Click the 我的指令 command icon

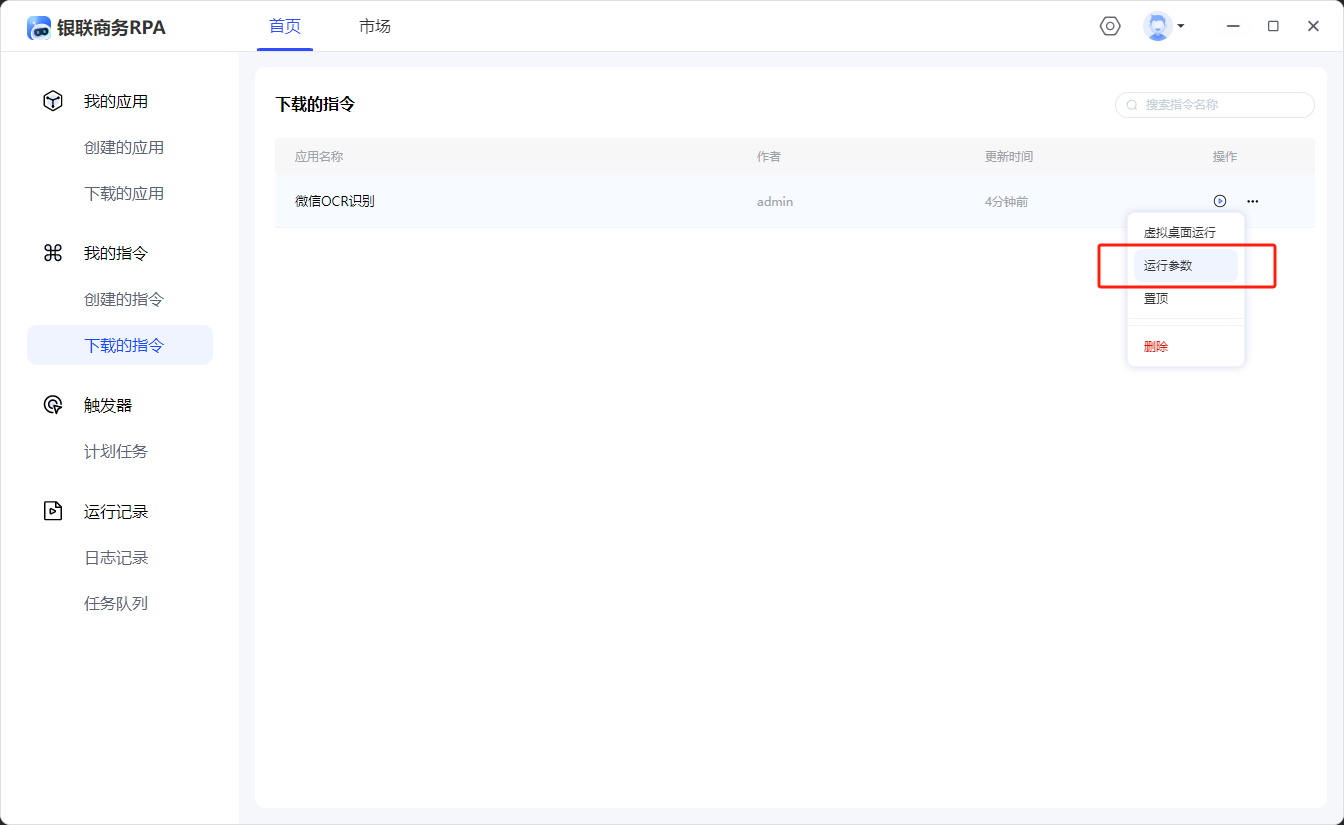[53, 253]
